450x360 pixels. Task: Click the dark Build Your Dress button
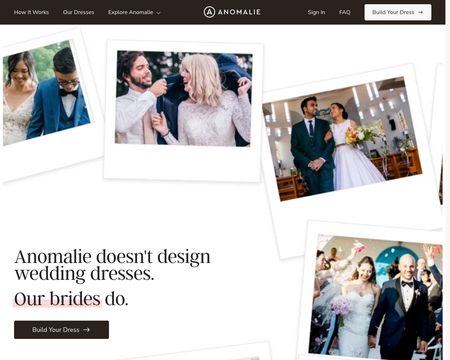(61, 330)
